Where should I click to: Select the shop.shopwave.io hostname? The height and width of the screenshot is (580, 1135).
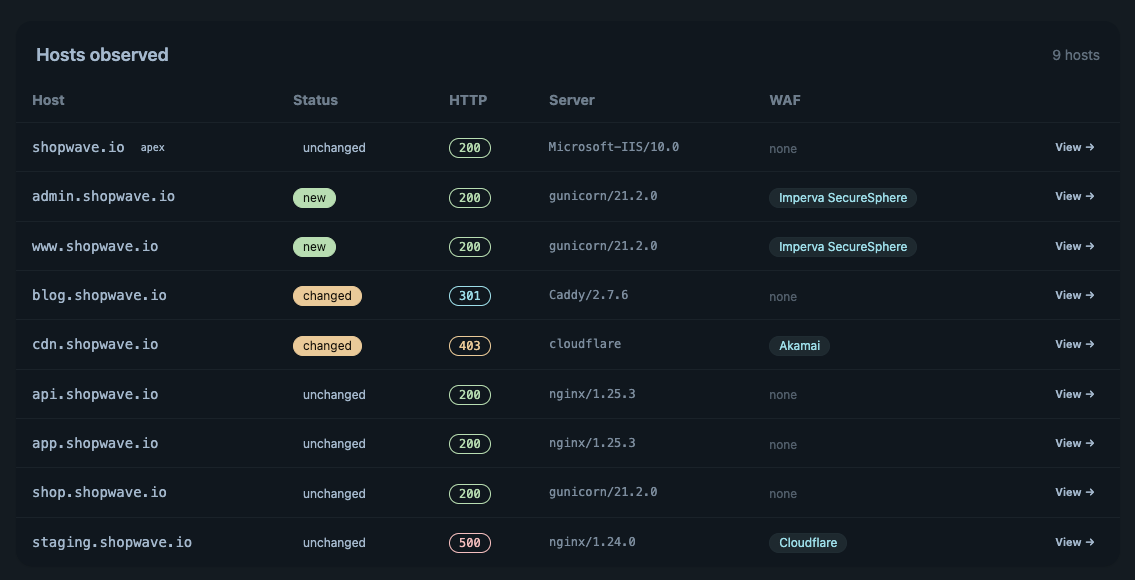click(99, 492)
